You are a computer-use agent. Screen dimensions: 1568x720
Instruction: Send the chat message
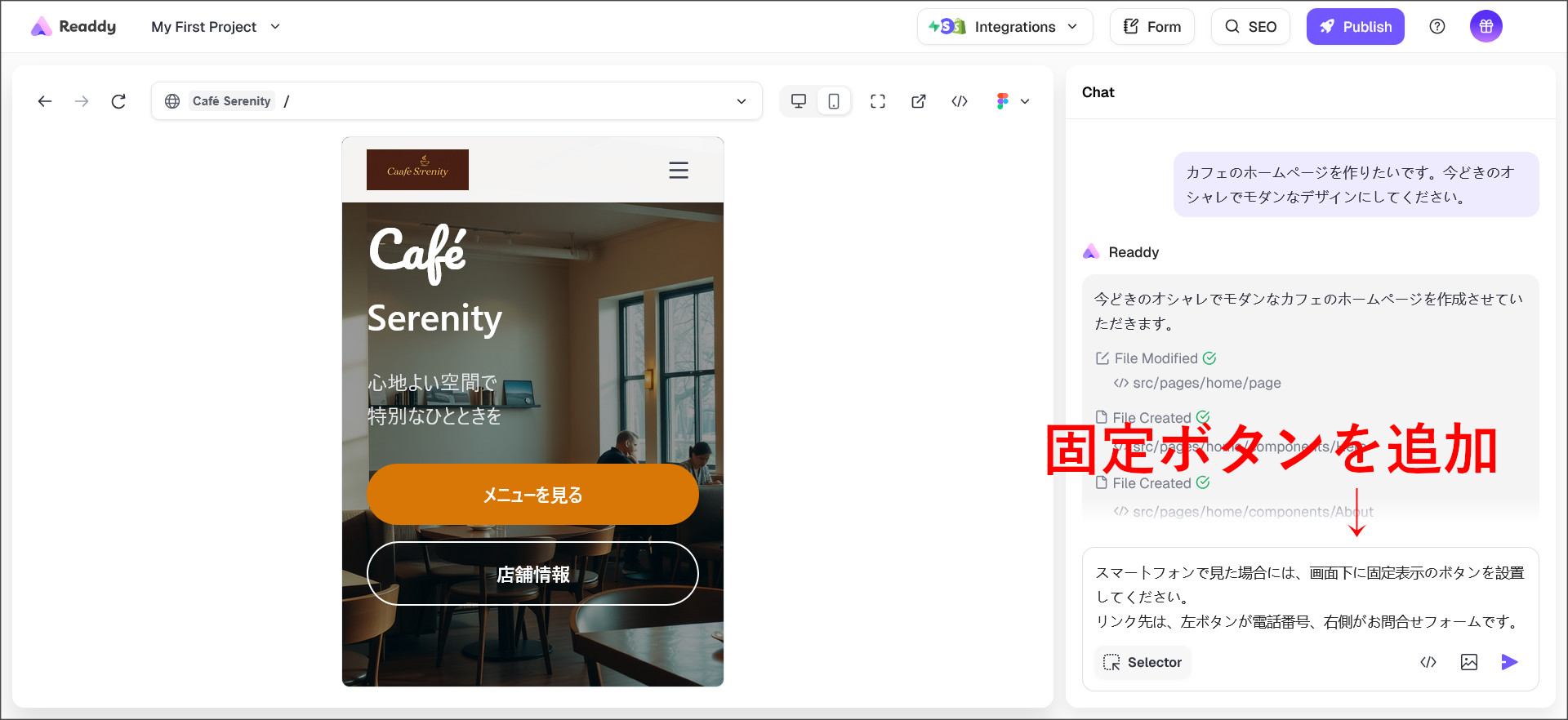click(x=1509, y=662)
